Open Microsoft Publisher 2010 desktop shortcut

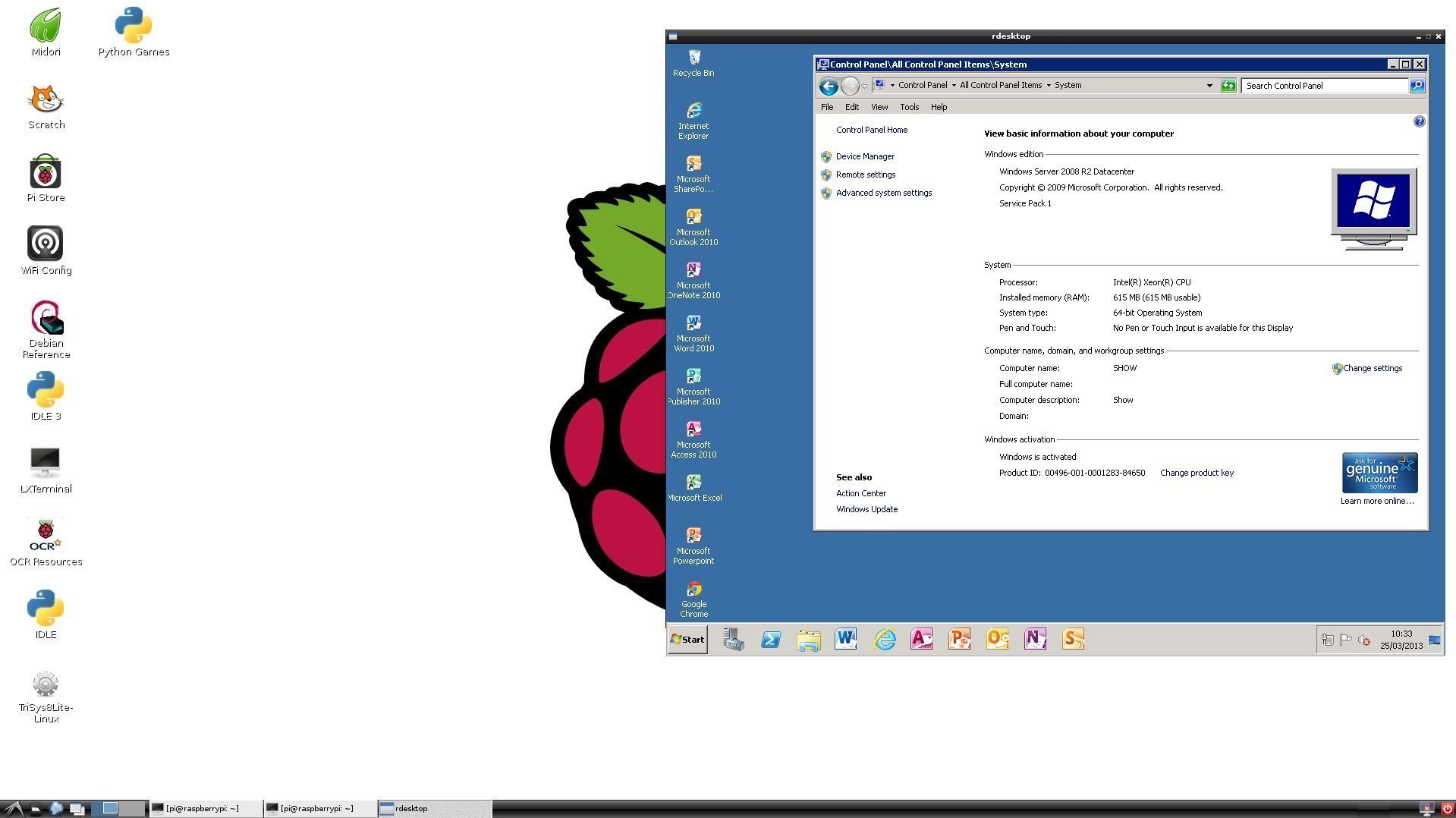693,387
